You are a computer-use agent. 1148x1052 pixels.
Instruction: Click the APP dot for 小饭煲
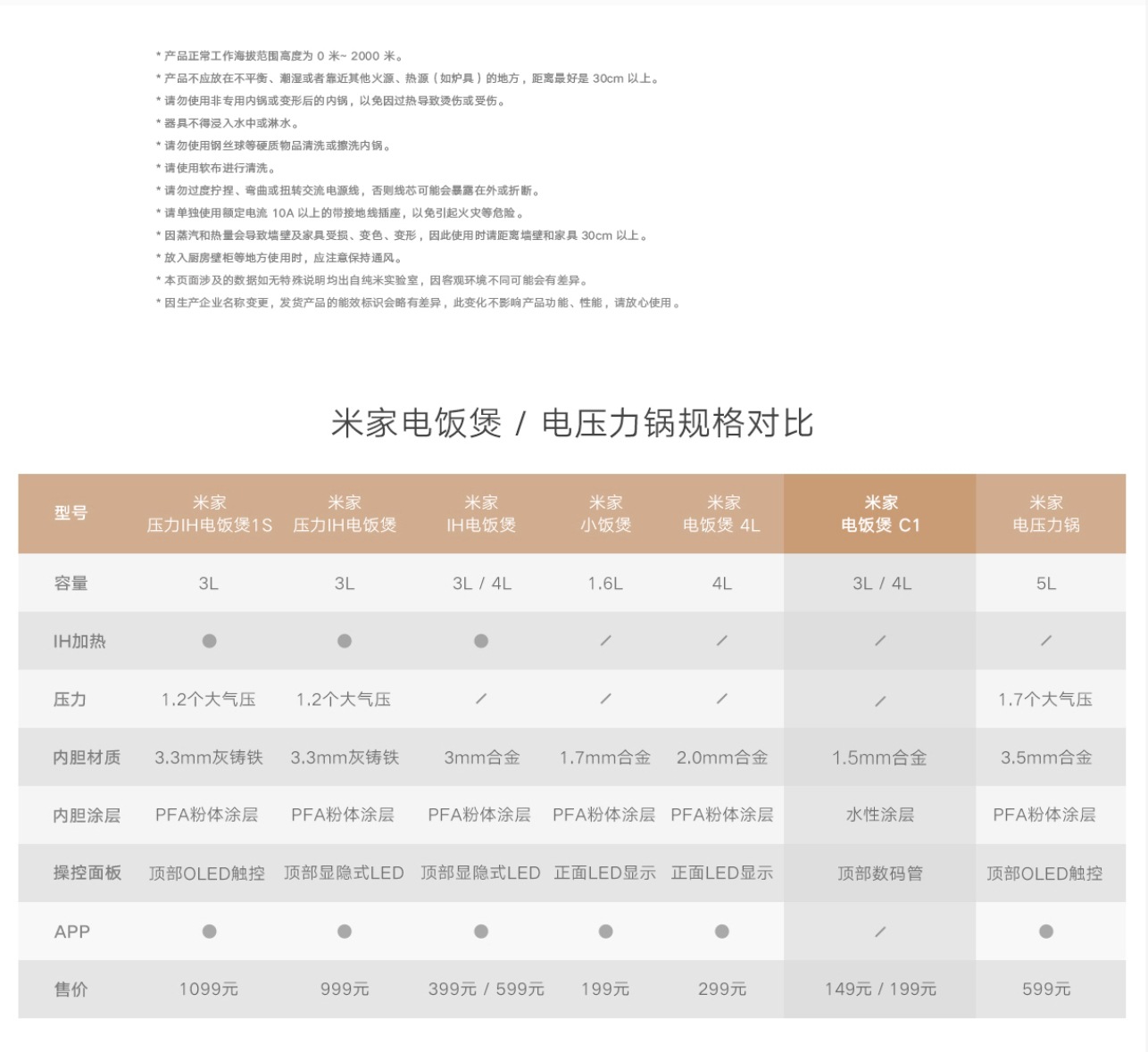[x=605, y=932]
